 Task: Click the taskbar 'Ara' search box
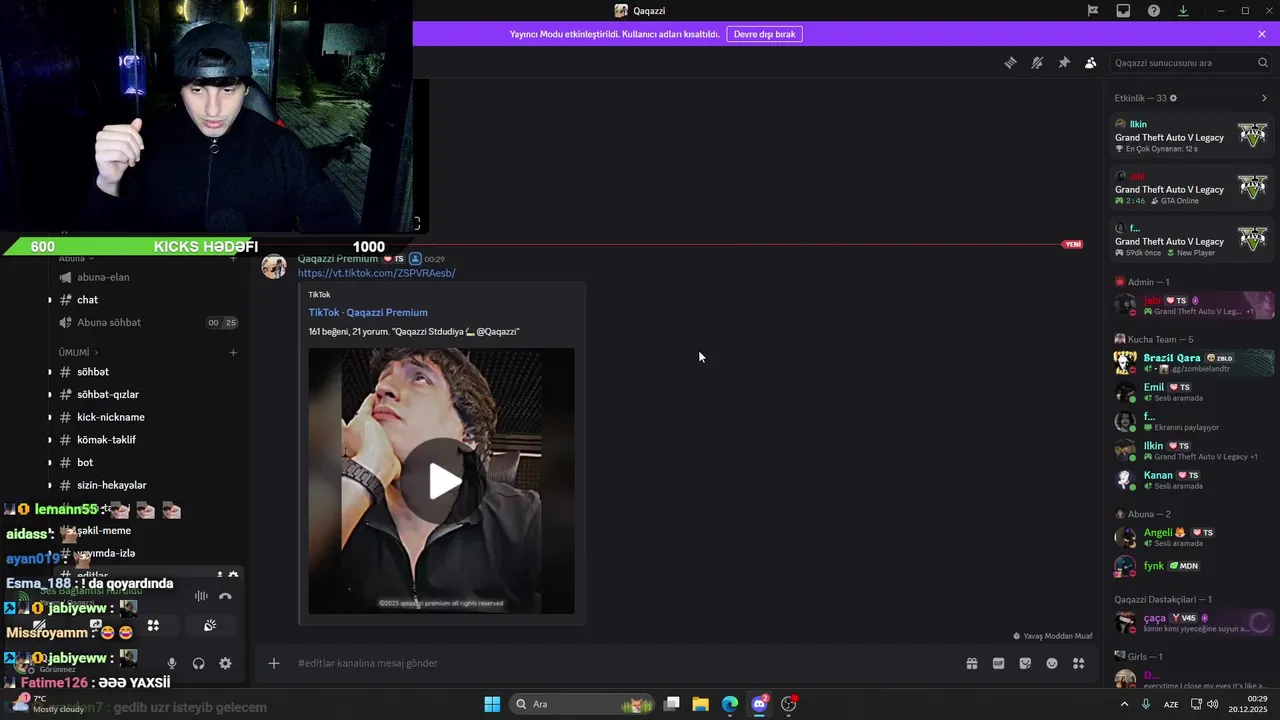click(x=581, y=704)
